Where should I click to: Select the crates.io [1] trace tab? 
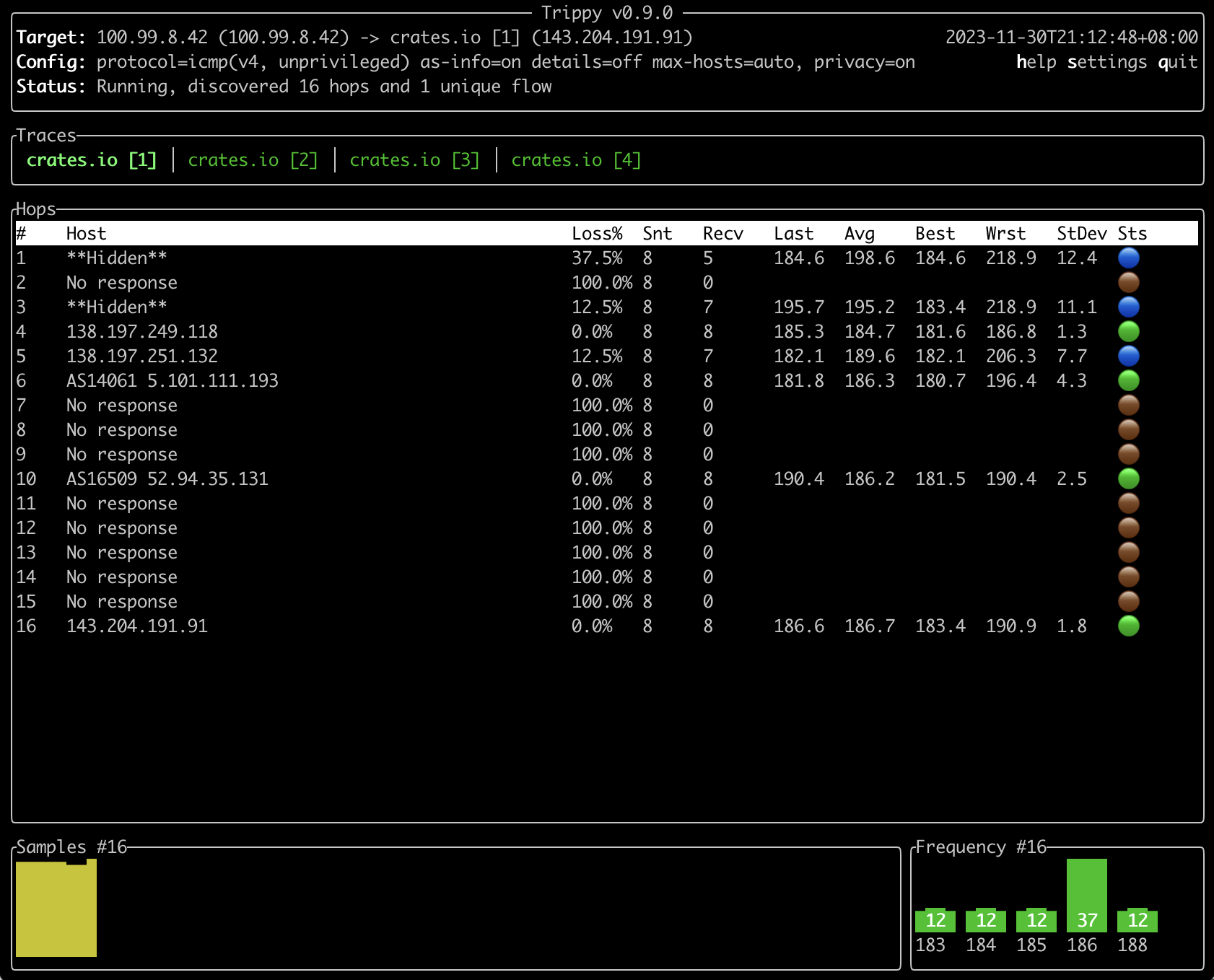point(92,160)
